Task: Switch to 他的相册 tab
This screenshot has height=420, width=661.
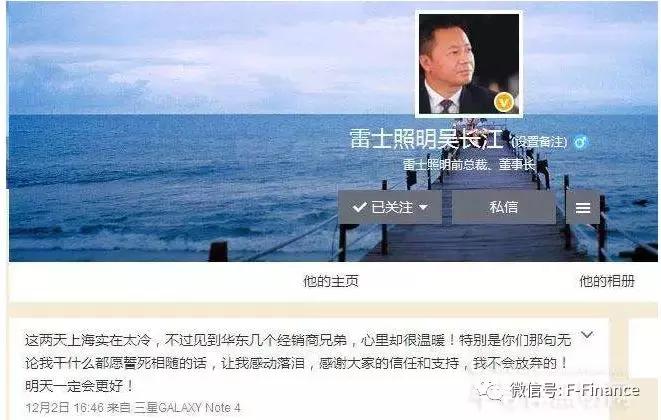Action: 607,281
